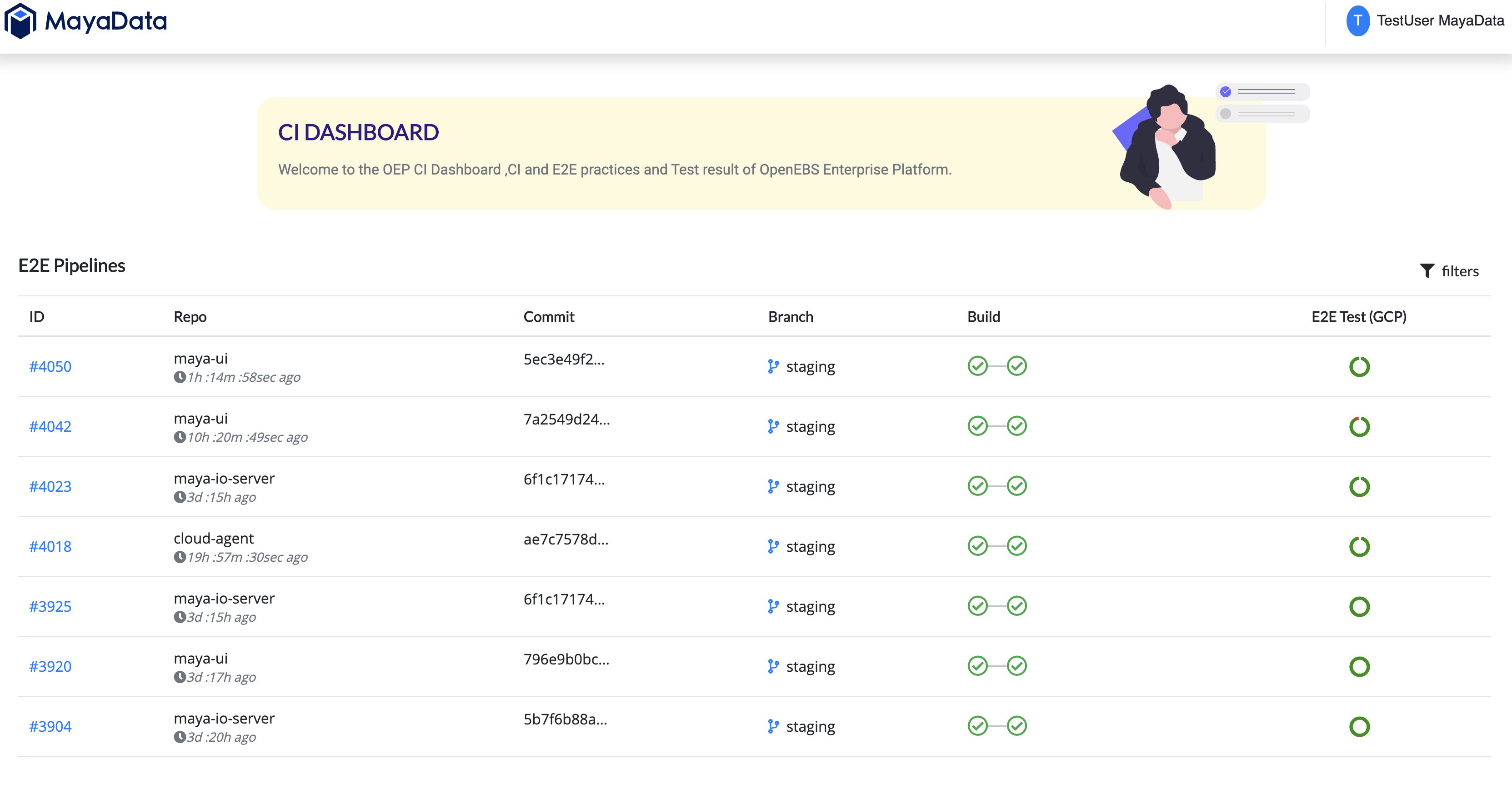Open first build stage check of #4023

point(977,486)
